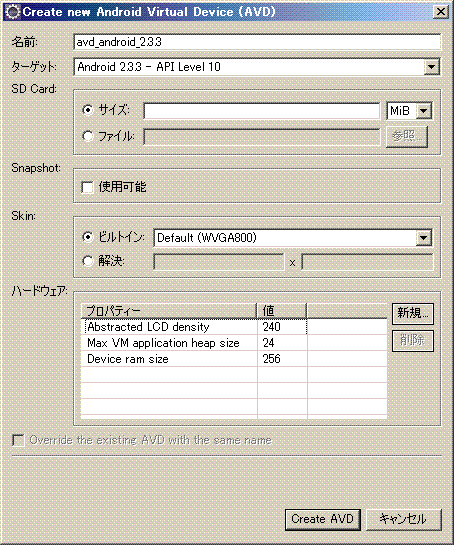Select the SD Card サイズ radio button
This screenshot has height=545, width=454.
tap(88, 110)
